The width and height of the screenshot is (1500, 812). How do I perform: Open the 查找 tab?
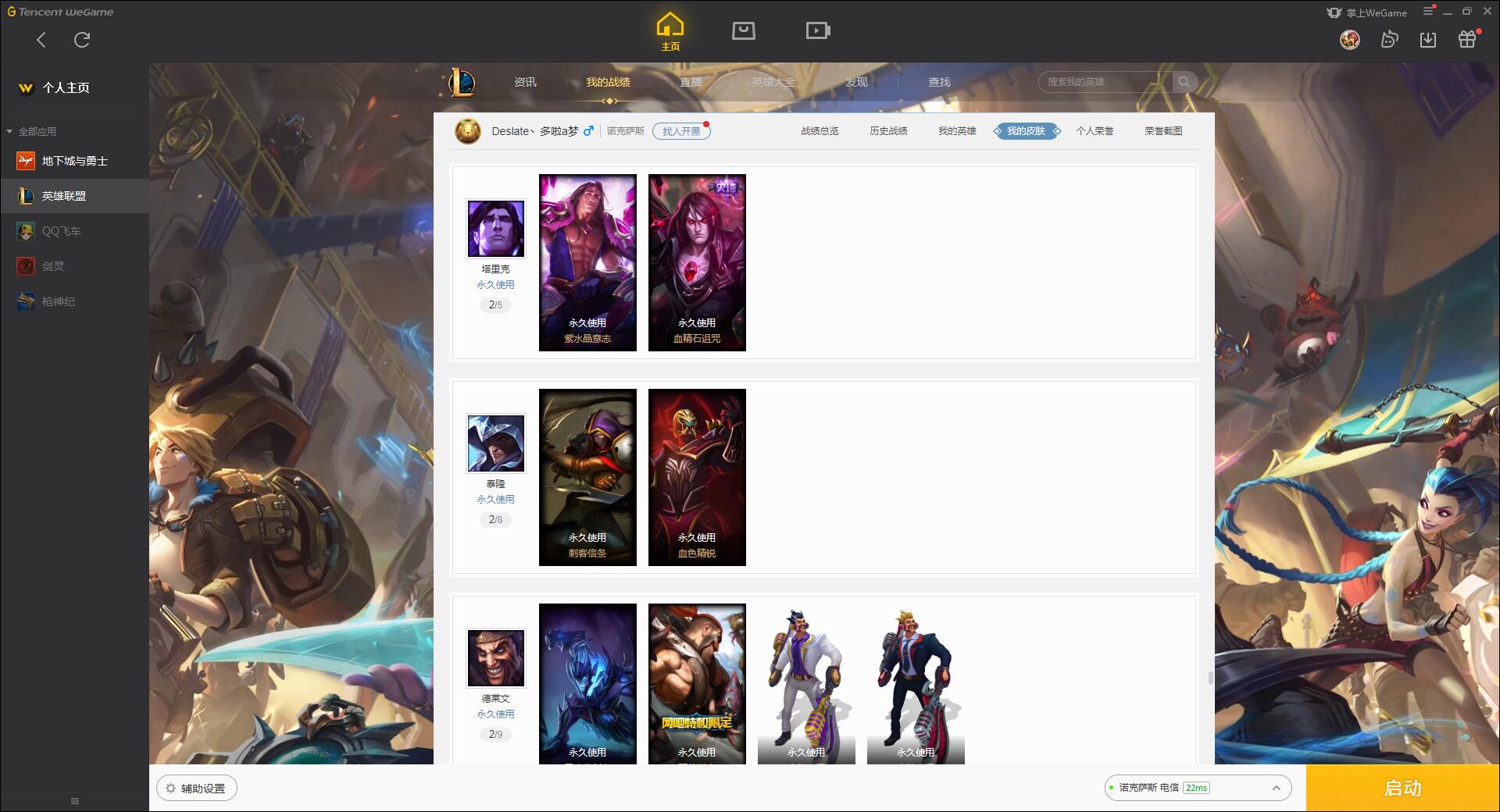939,82
